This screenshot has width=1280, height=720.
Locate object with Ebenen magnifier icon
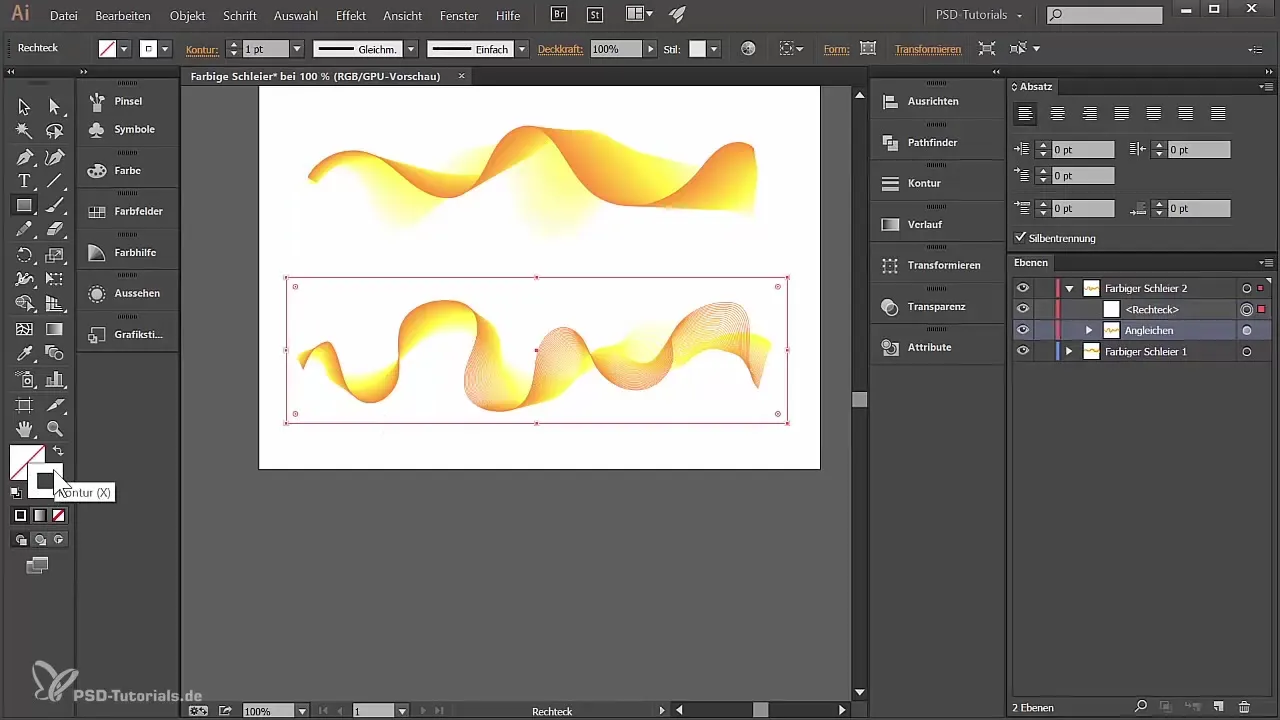point(1140,707)
